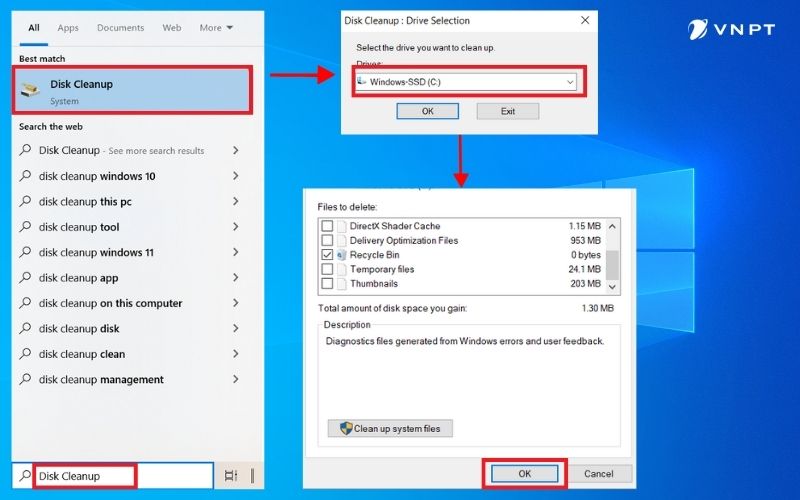Click Cancel in the files to delete dialog

pyautogui.click(x=598, y=473)
